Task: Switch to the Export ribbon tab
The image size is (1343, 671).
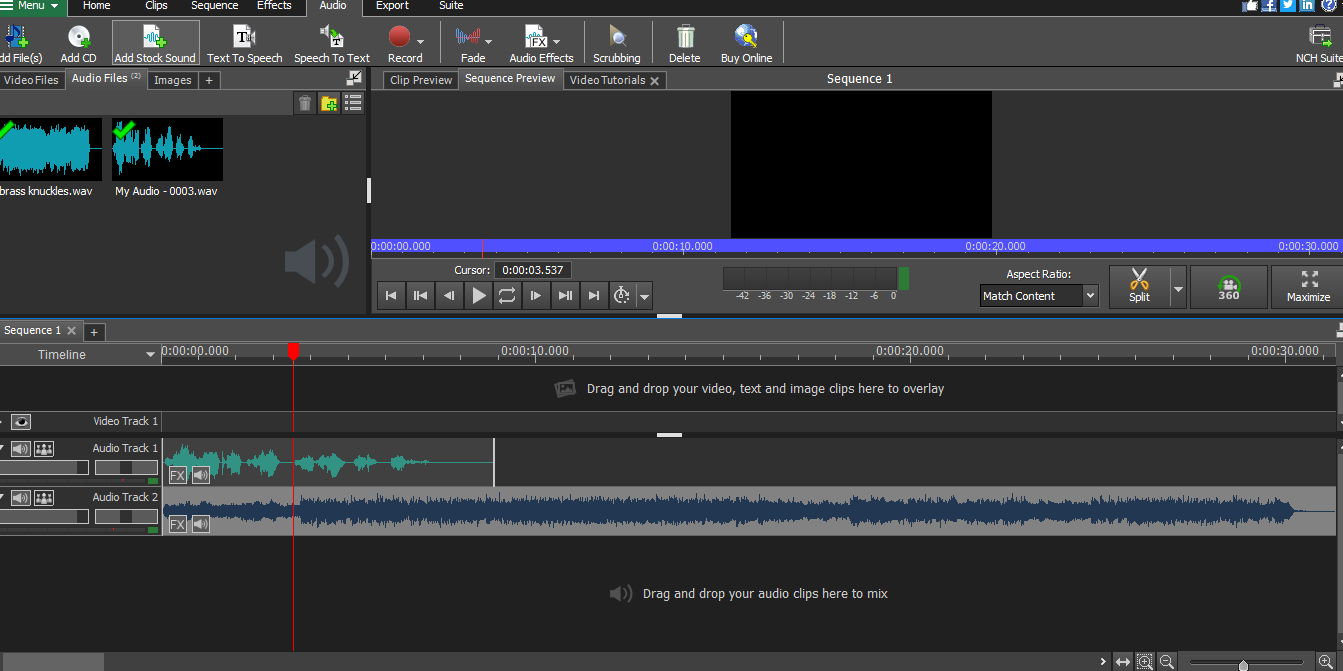Action: tap(392, 6)
